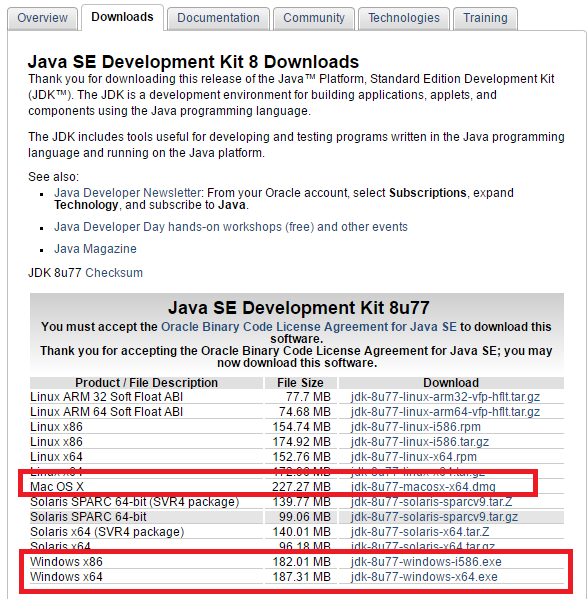Viewport: 587px width, 599px height.
Task: Click the File Size column header
Action: coord(300,382)
